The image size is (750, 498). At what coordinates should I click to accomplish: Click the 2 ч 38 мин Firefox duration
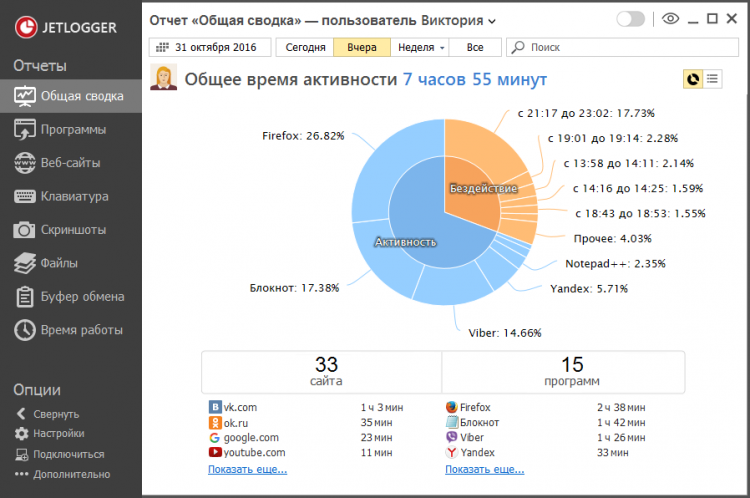tap(621, 408)
